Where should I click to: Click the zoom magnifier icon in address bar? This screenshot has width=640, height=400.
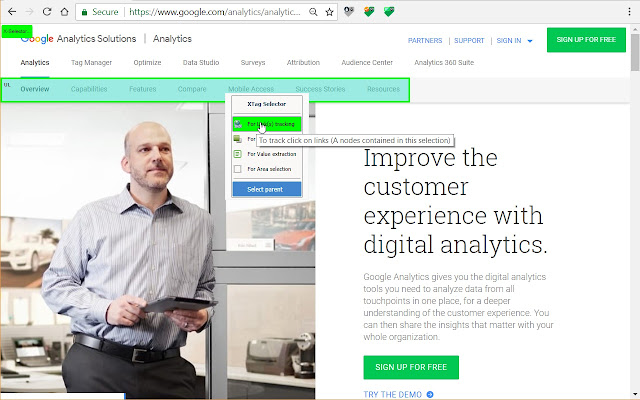313,12
